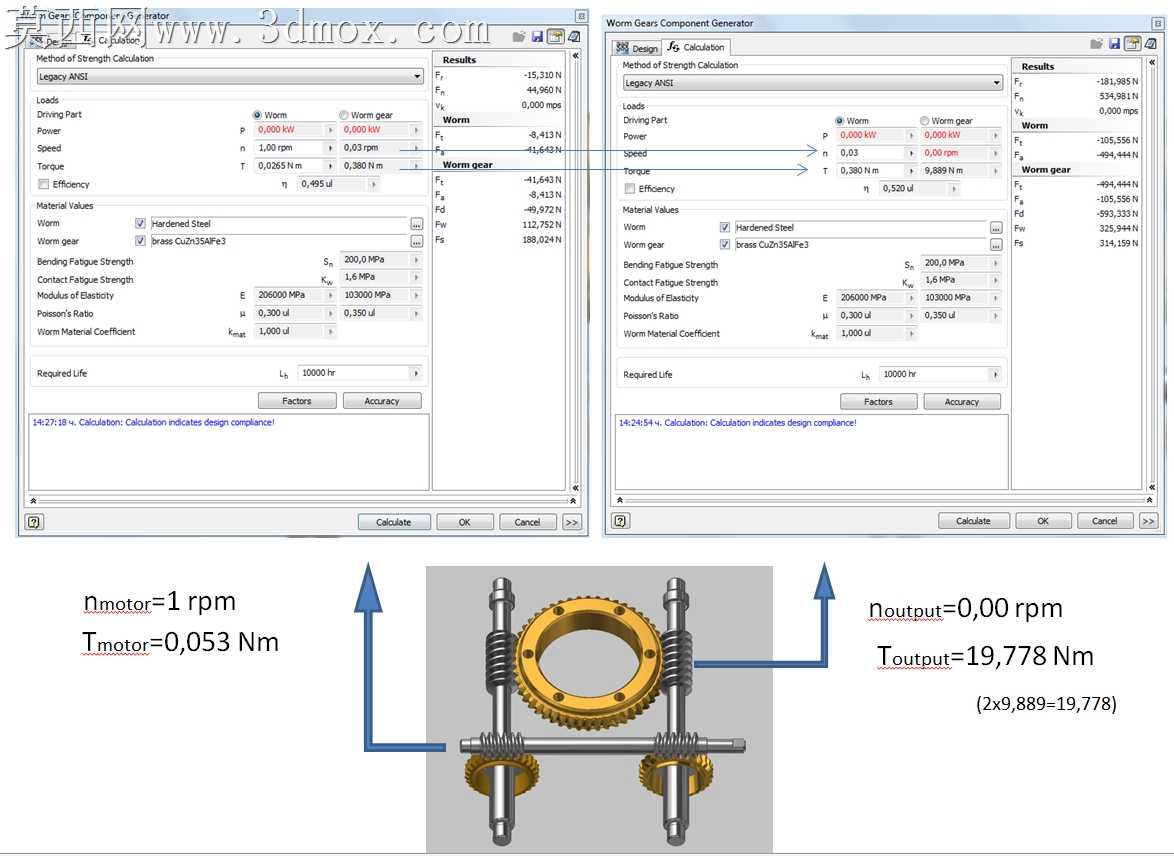Viewport: 1174px width, 856px height.
Task: Click save icon in left window toolbar
Action: 537,37
